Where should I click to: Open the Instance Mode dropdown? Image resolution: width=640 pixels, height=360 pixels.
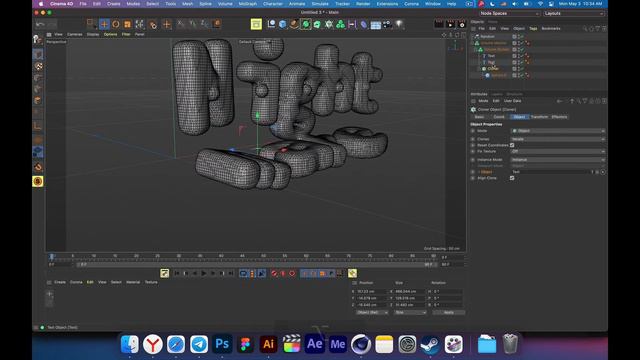[x=558, y=160]
